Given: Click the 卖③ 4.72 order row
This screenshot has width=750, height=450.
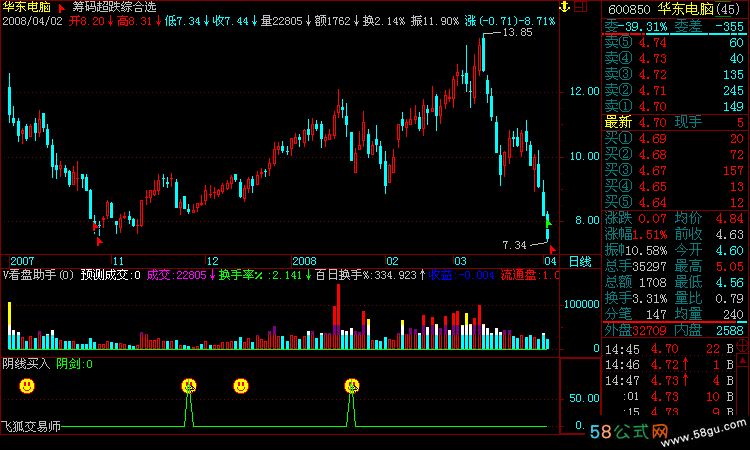Looking at the screenshot, I should [x=674, y=75].
